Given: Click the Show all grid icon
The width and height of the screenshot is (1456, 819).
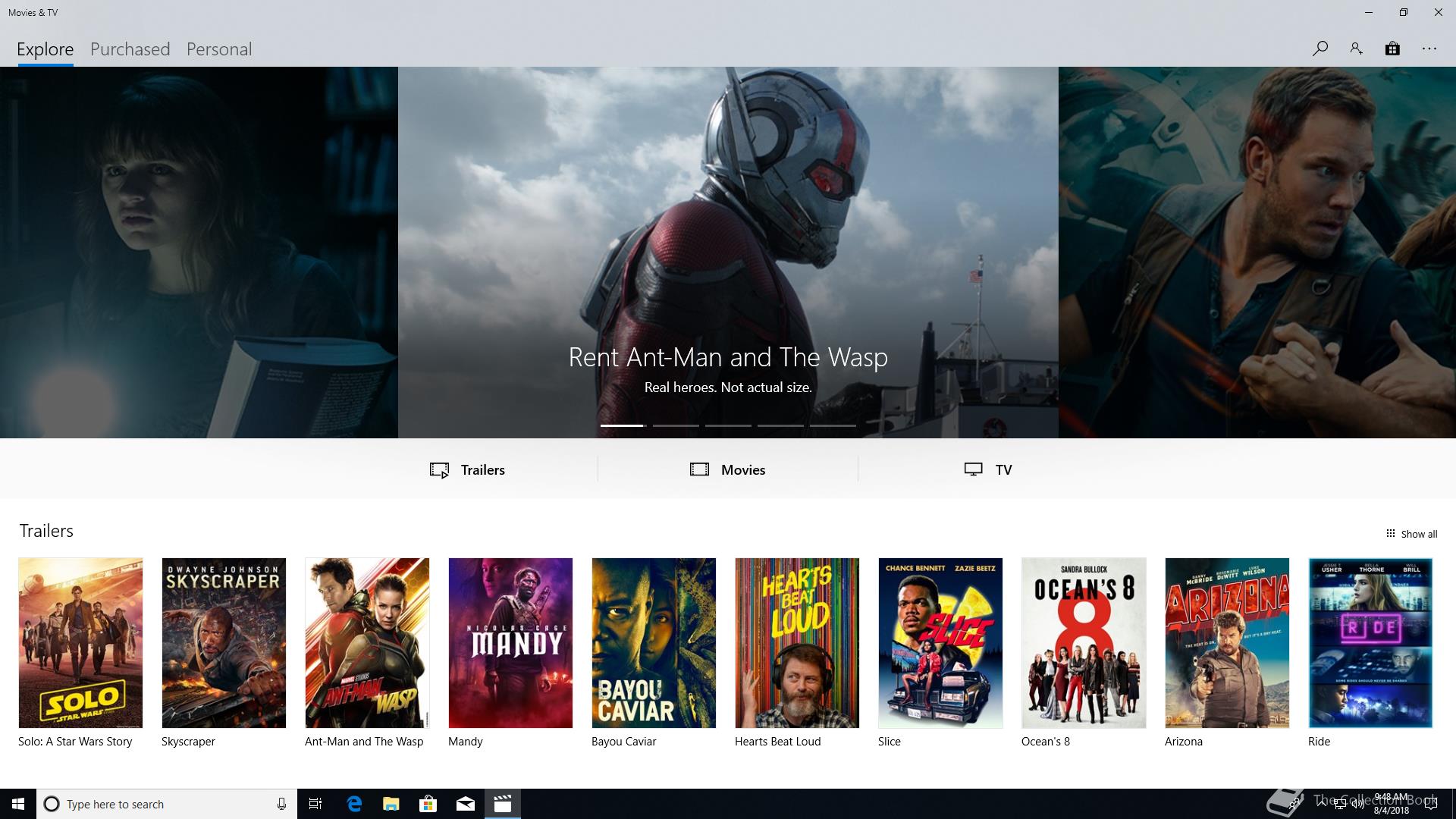Looking at the screenshot, I should pos(1390,533).
